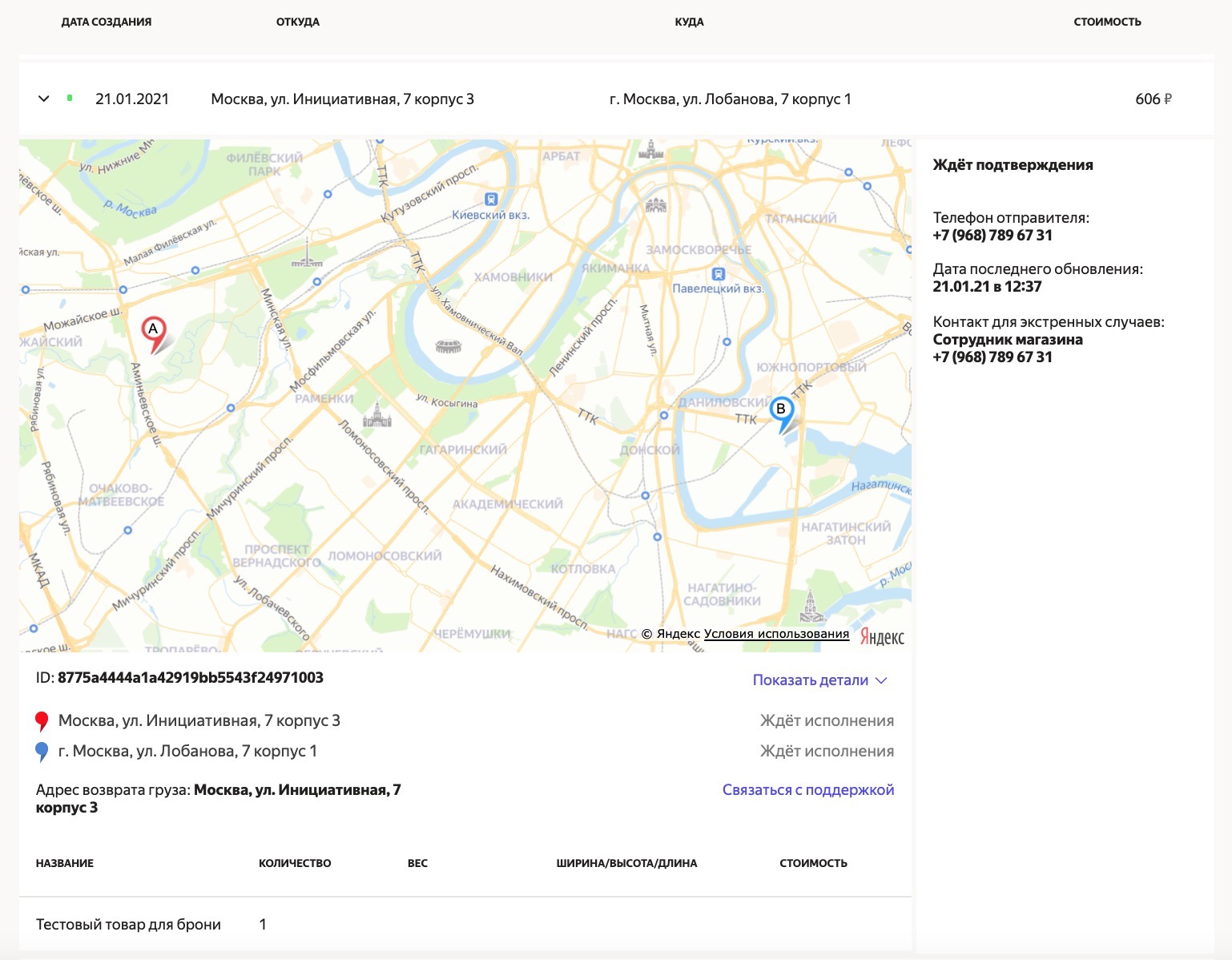Click the date 21.01.2021 in the row

pos(132,99)
